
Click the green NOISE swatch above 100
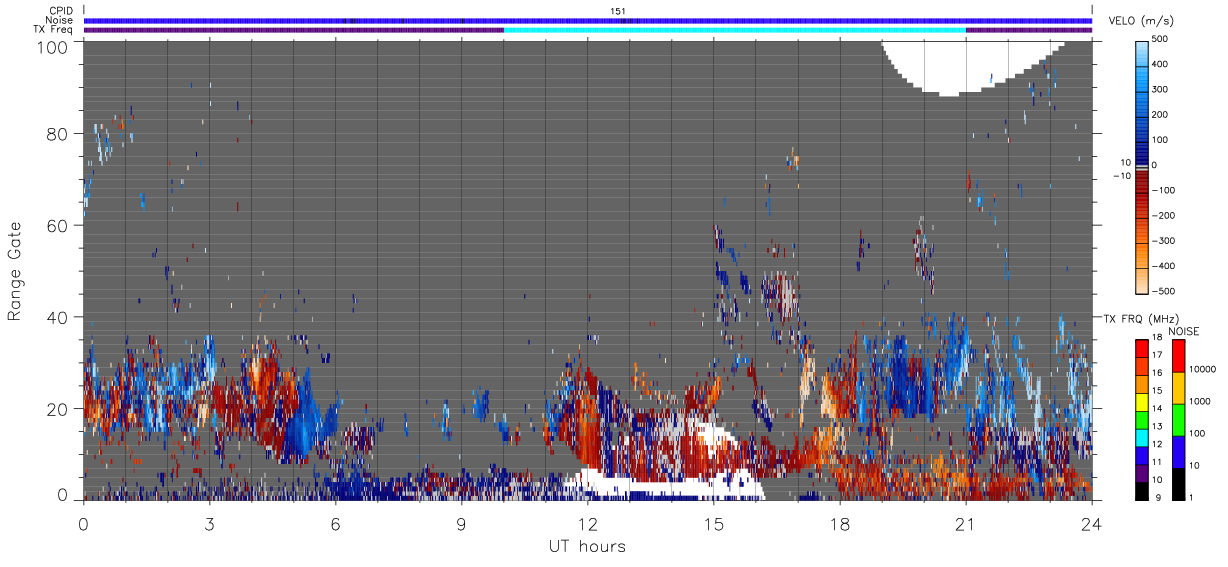pos(1177,419)
